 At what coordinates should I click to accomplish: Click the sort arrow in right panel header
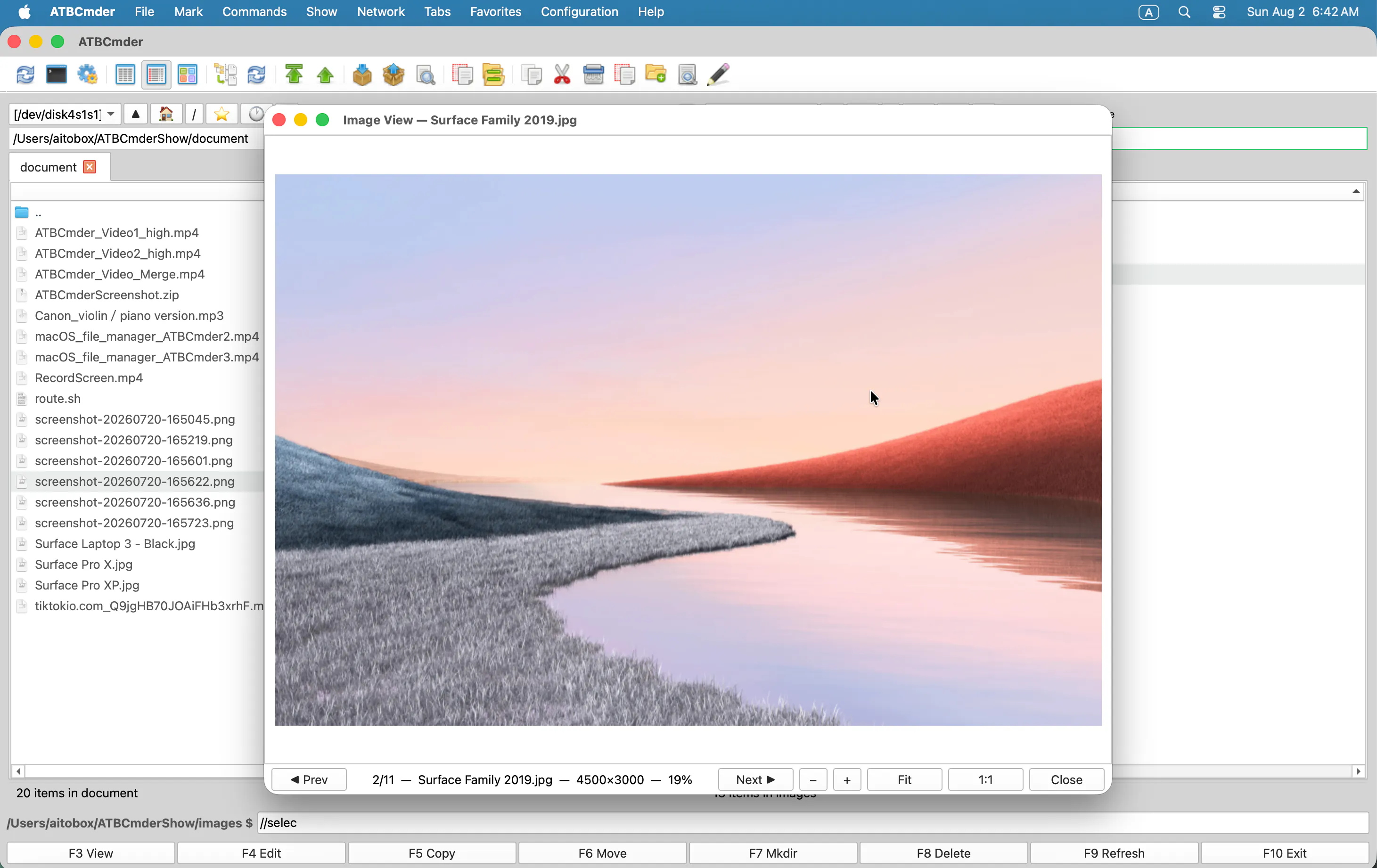point(1356,191)
